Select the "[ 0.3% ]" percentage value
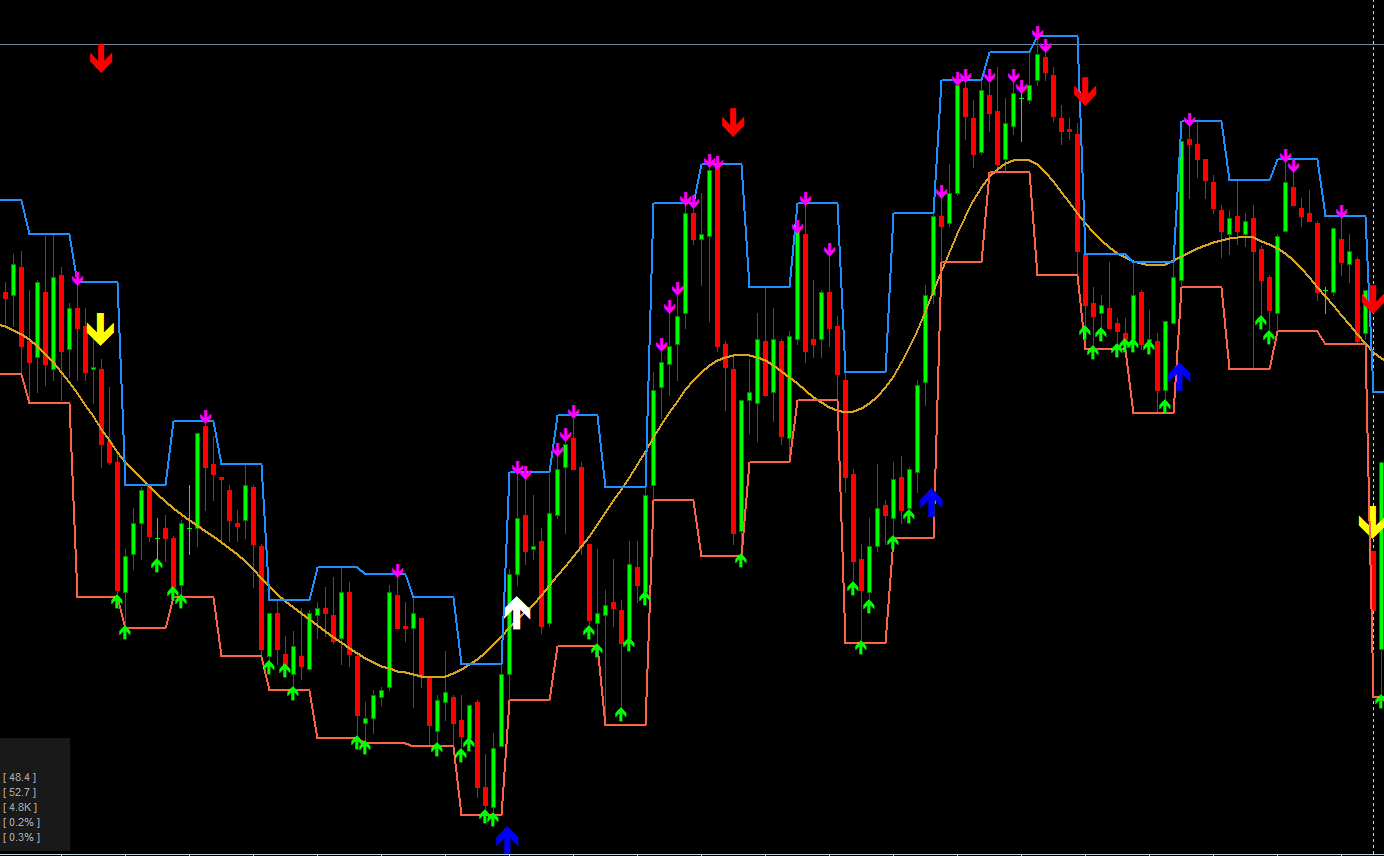Viewport: 1384px width, 856px height. [22, 837]
